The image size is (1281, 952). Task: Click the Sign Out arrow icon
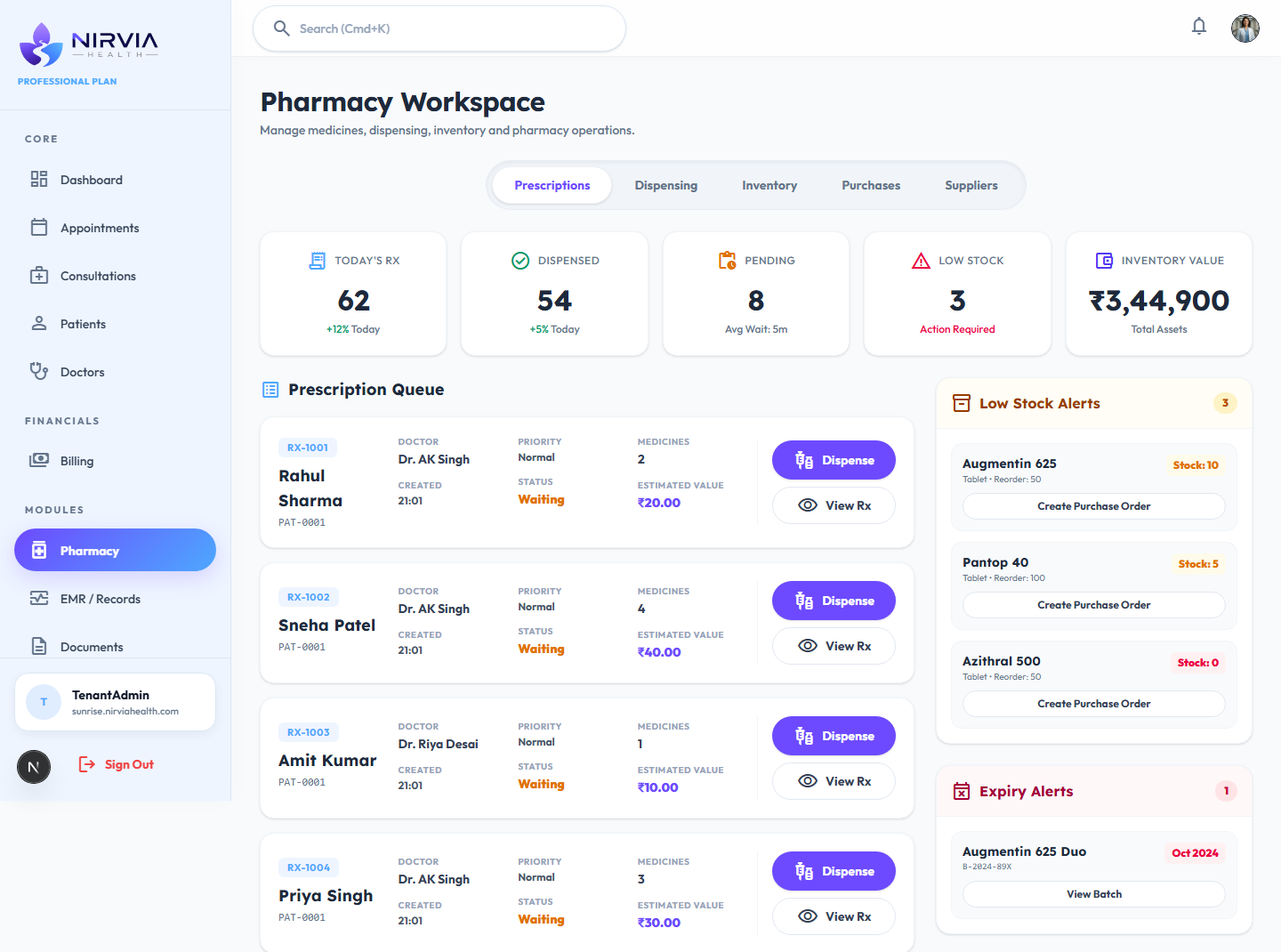click(87, 764)
